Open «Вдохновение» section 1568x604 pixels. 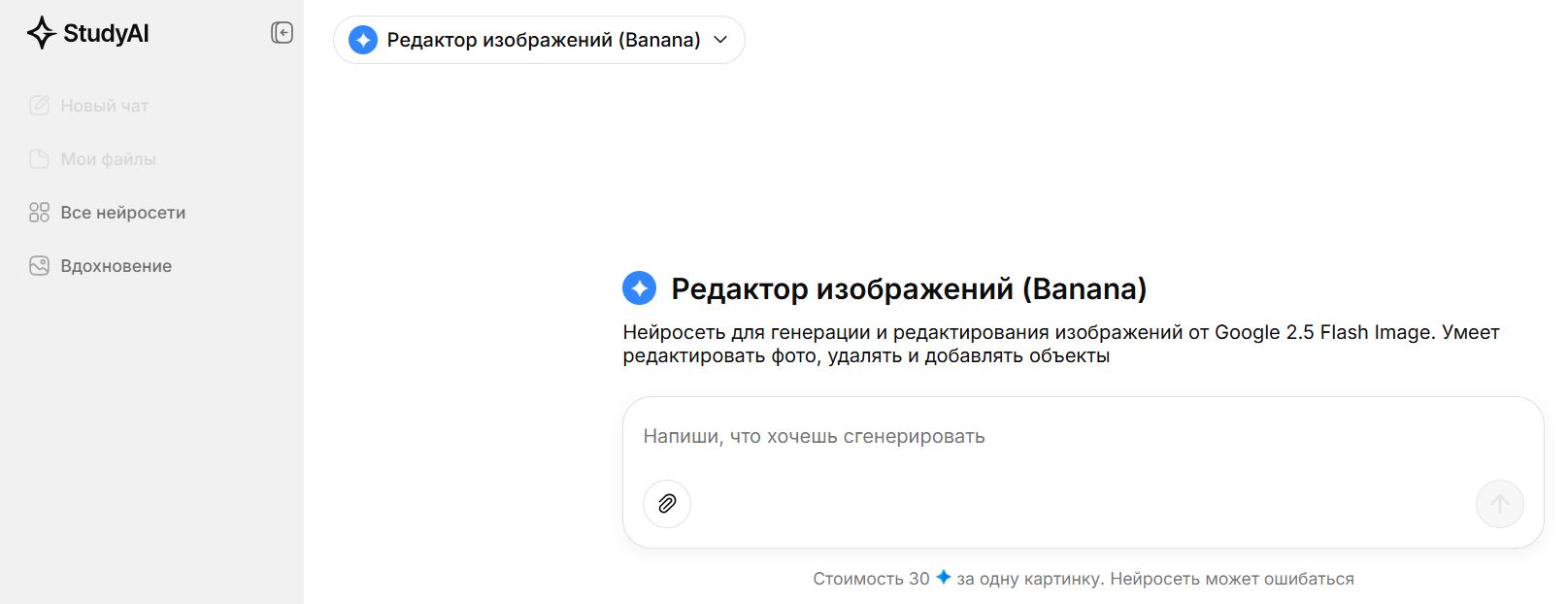[x=116, y=266]
